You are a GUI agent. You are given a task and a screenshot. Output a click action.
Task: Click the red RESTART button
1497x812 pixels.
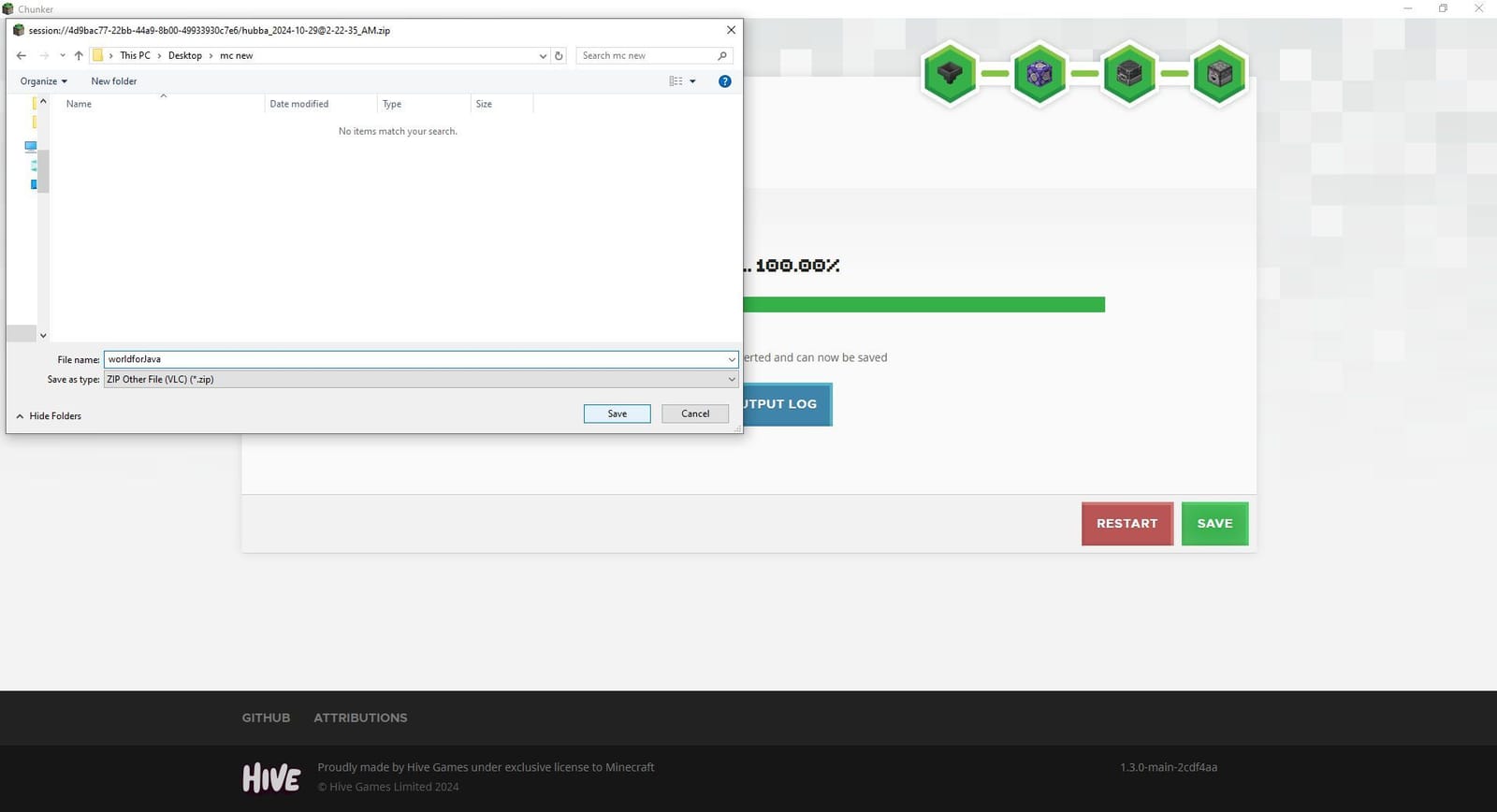pyautogui.click(x=1126, y=524)
